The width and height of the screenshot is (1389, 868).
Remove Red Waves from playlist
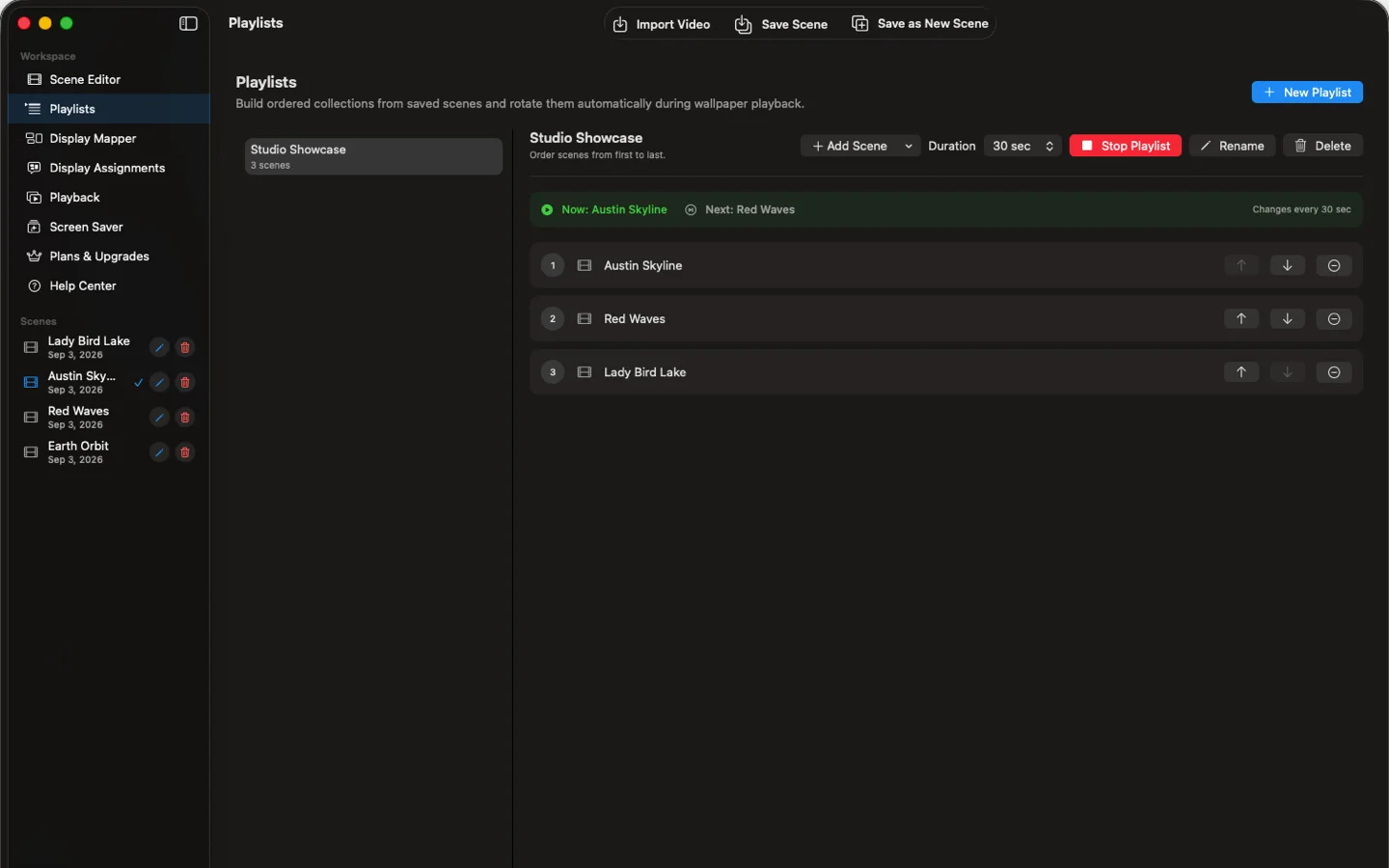coord(1334,319)
